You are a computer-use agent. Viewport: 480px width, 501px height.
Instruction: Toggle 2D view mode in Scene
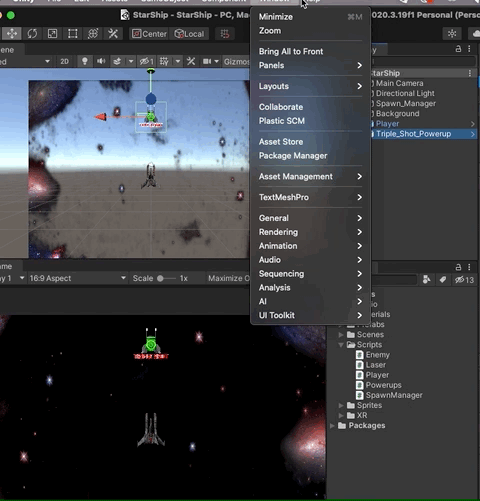[x=64, y=61]
